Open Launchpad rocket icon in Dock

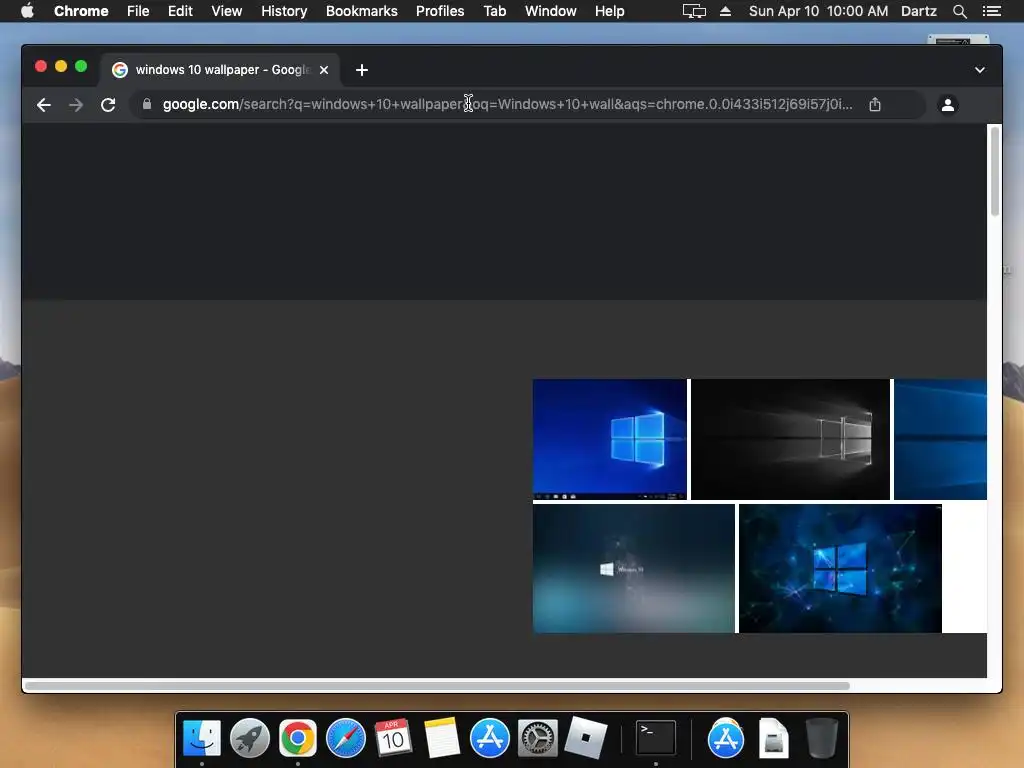tap(249, 738)
